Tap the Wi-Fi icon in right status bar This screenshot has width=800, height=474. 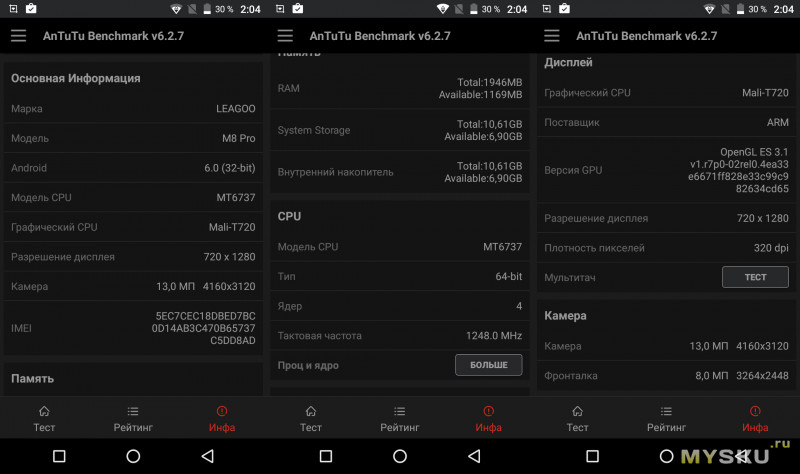[709, 9]
